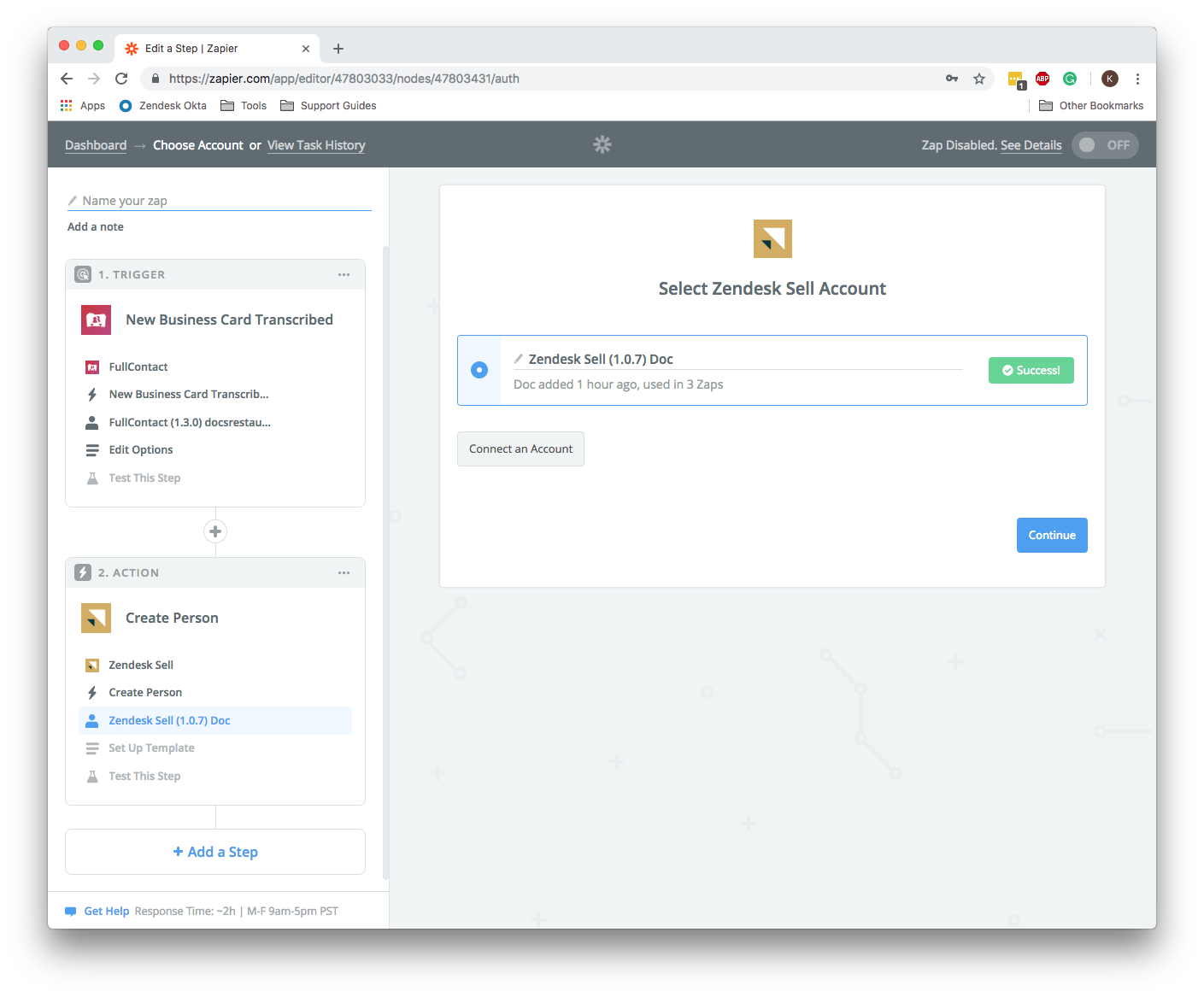1204x997 pixels.
Task: Click the See Details link
Action: point(1031,145)
